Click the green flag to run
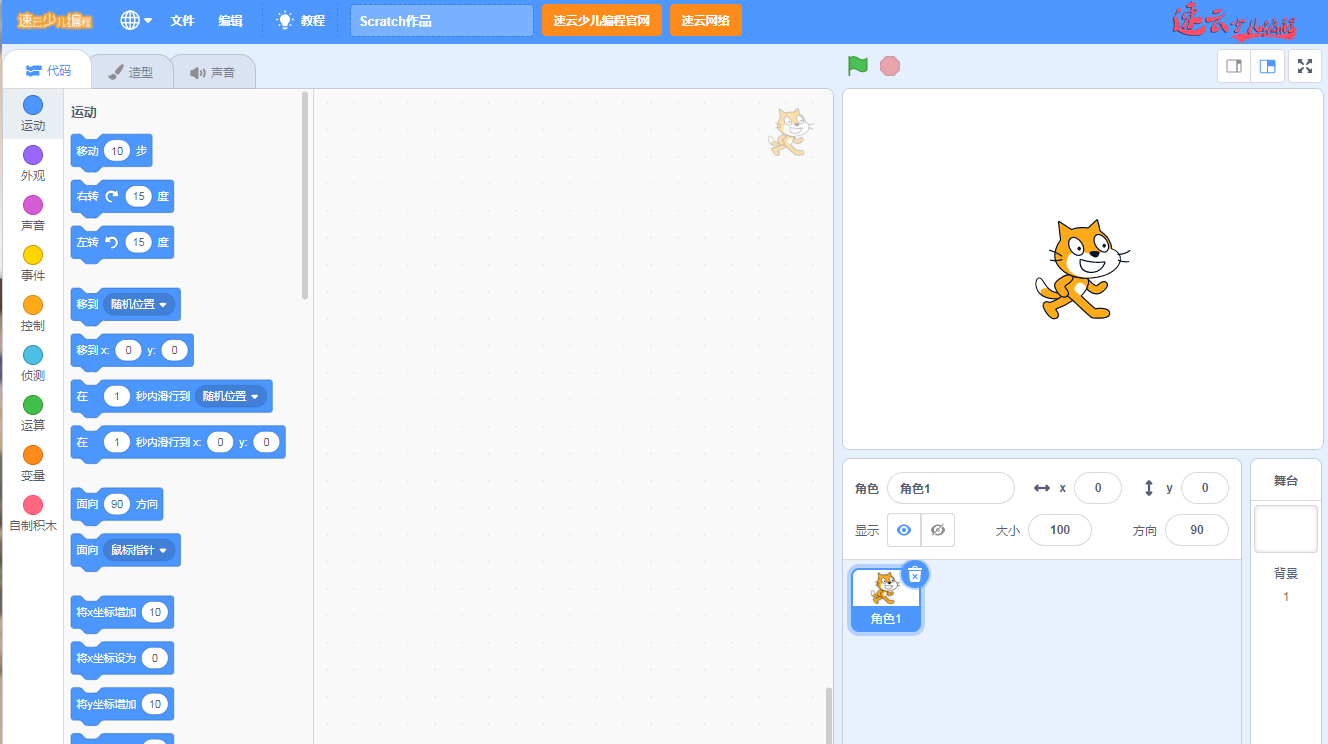Viewport: 1328px width, 744px height. coord(857,66)
